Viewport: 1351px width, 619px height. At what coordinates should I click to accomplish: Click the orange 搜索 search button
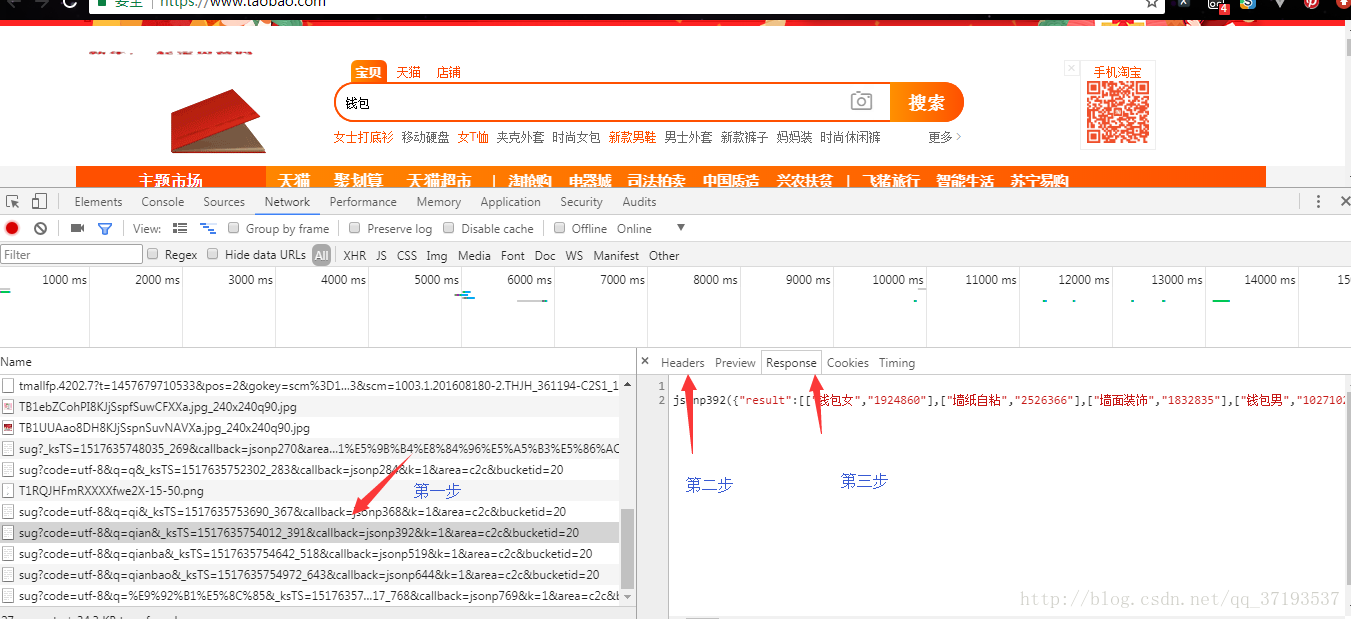click(x=926, y=102)
